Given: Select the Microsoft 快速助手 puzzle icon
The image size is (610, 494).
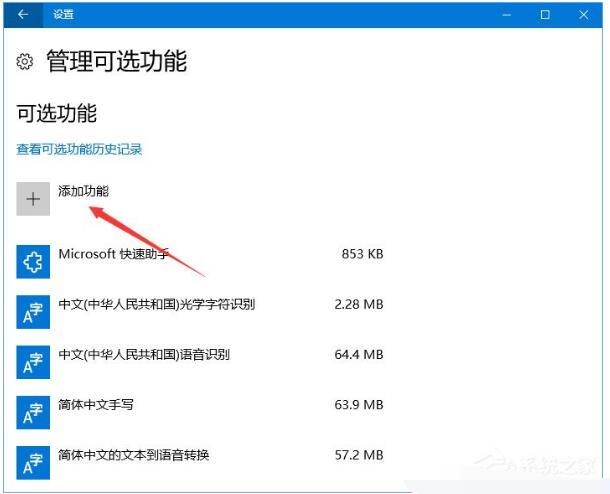Looking at the screenshot, I should (33, 261).
